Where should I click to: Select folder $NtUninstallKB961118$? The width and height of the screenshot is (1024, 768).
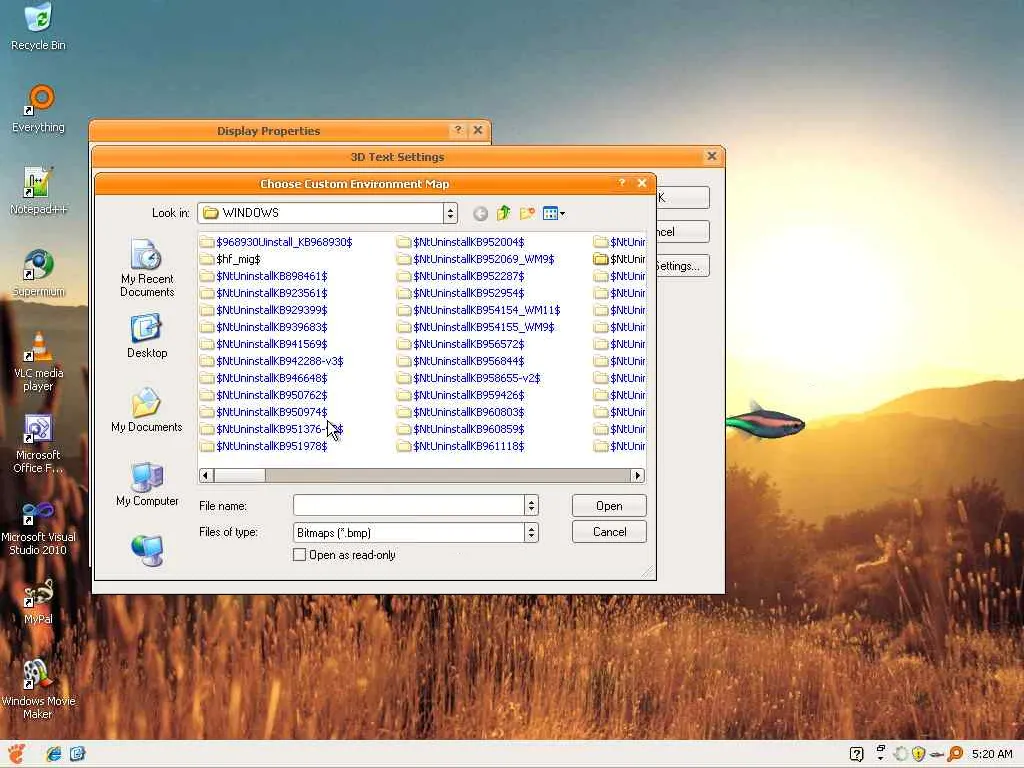(461, 446)
